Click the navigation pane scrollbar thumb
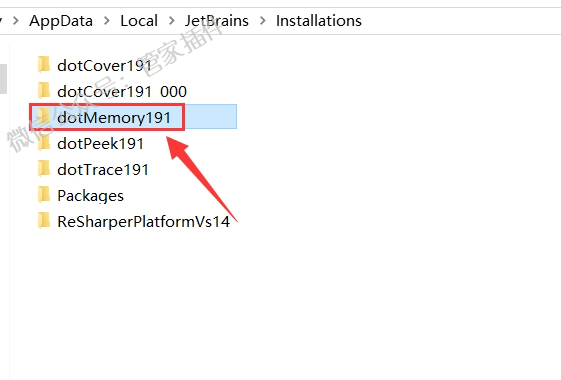Viewport: 561px width, 380px height. 3,79
